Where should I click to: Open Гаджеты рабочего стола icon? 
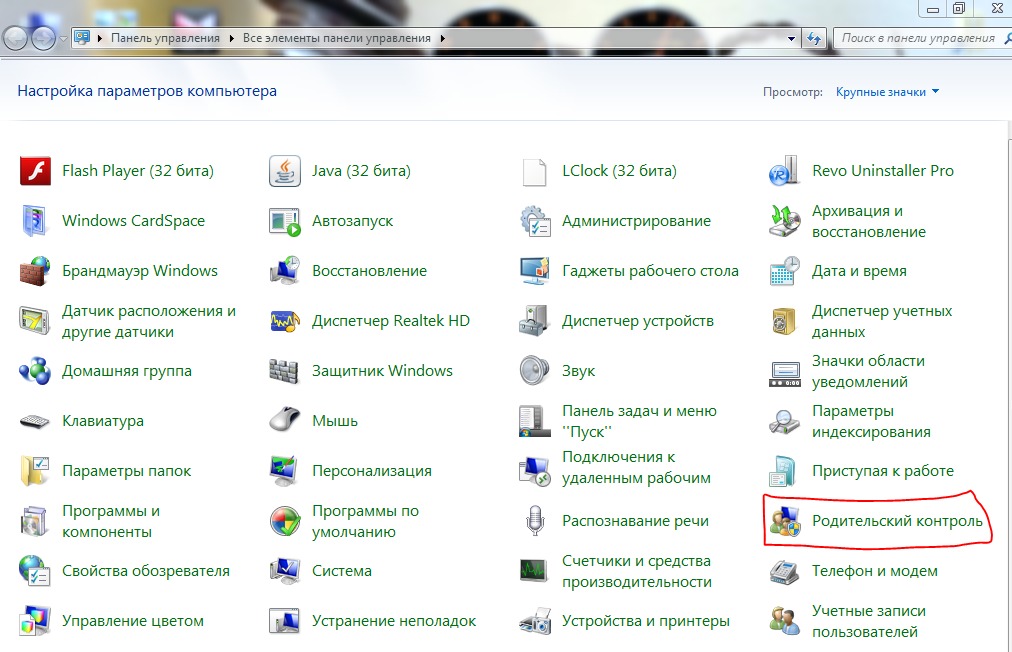535,271
